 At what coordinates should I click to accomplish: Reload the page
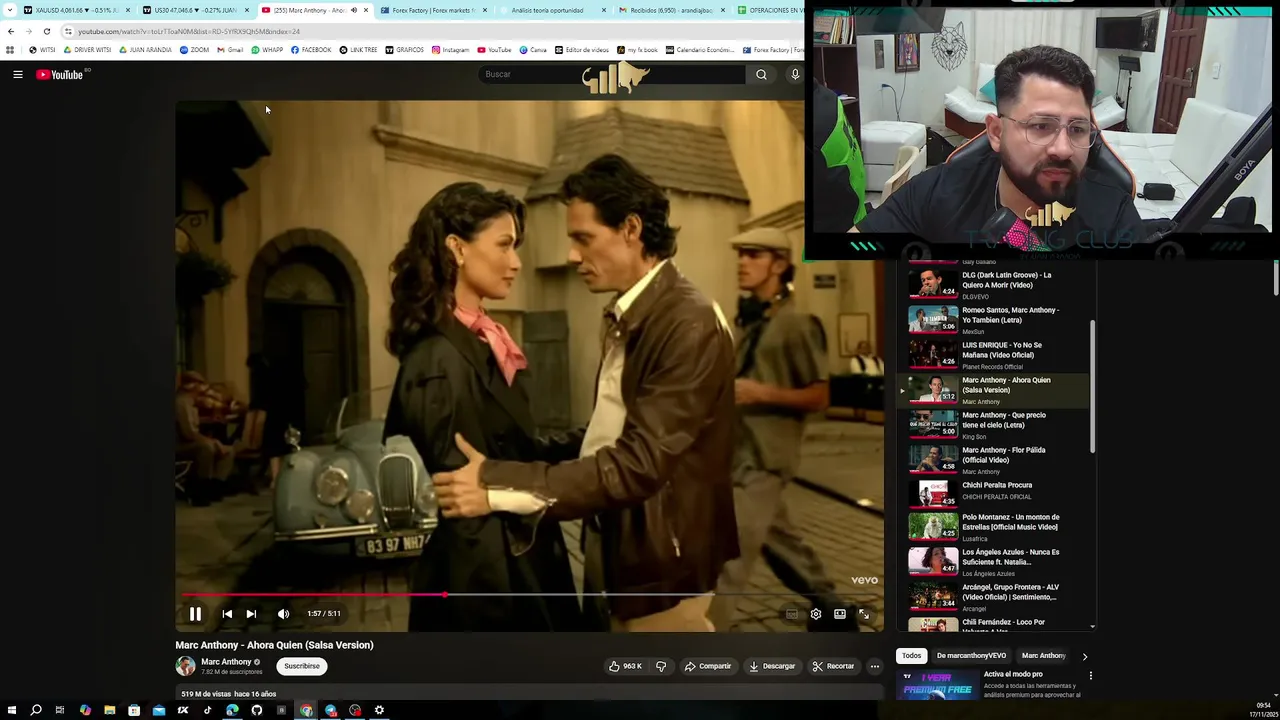coord(47,31)
